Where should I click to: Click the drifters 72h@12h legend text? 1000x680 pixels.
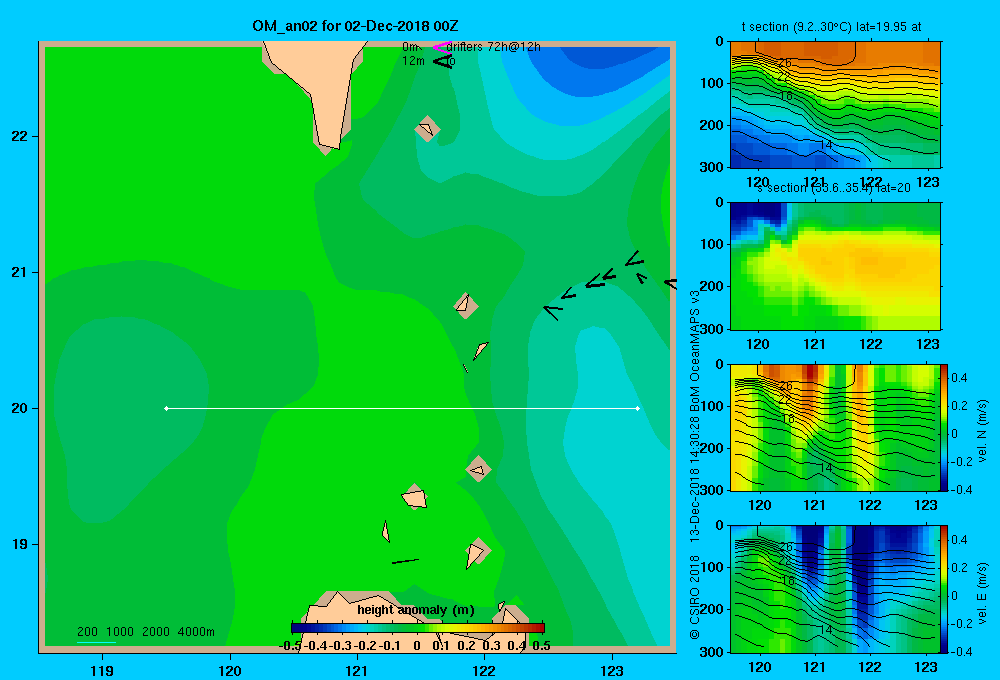[x=494, y=47]
